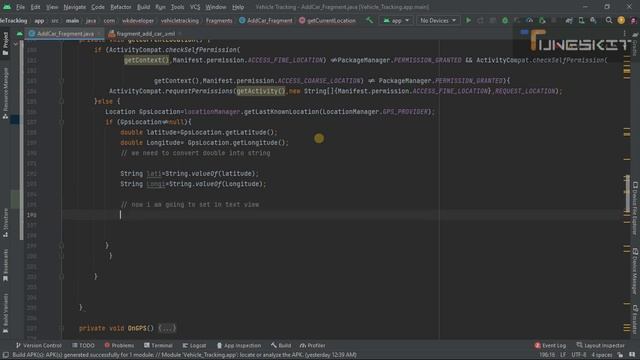Image resolution: width=640 pixels, height=360 pixels.
Task: Click the Apply Changes and Restart Activity icon
Action: pyautogui.click(x=480, y=20)
